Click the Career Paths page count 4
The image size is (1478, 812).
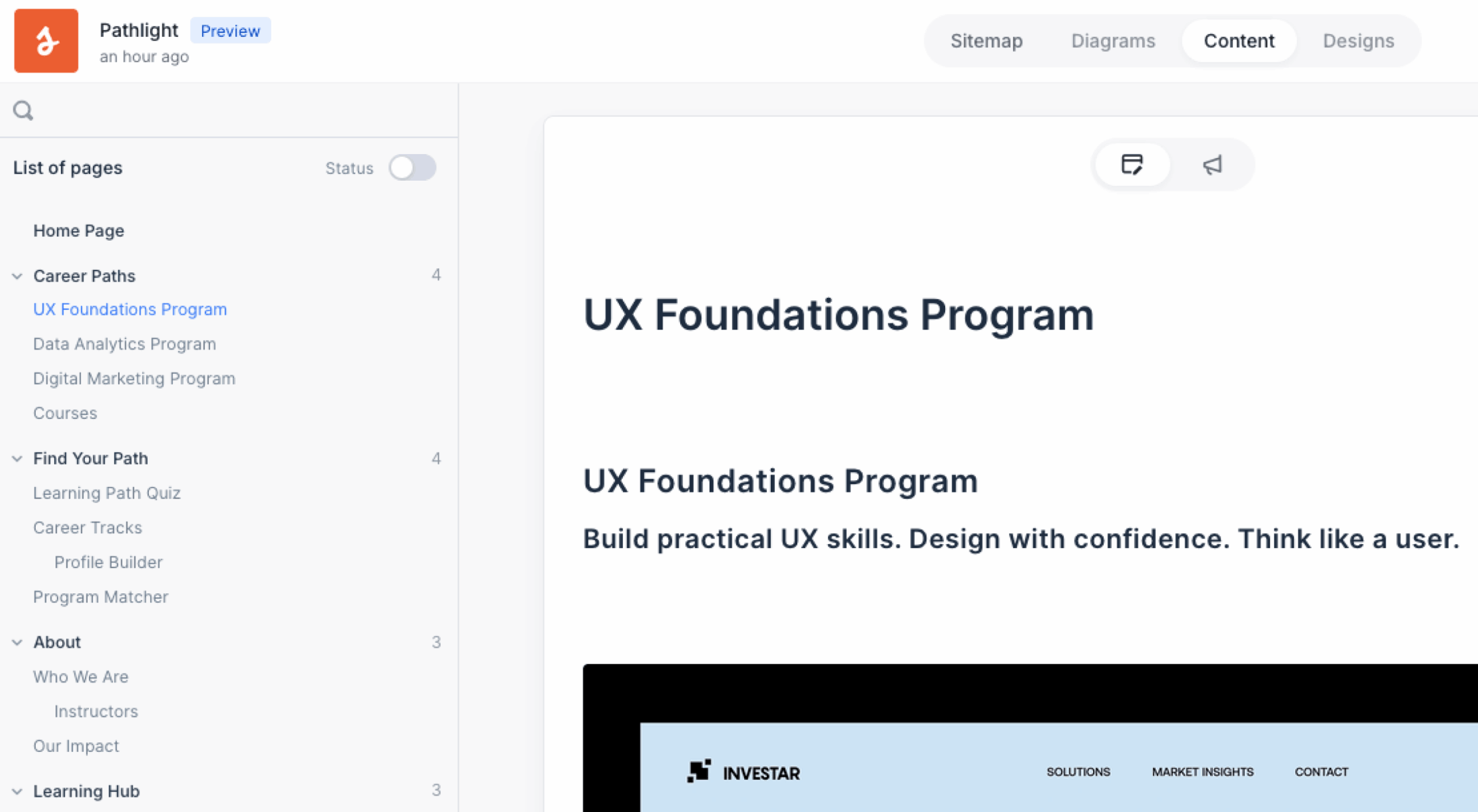[436, 275]
